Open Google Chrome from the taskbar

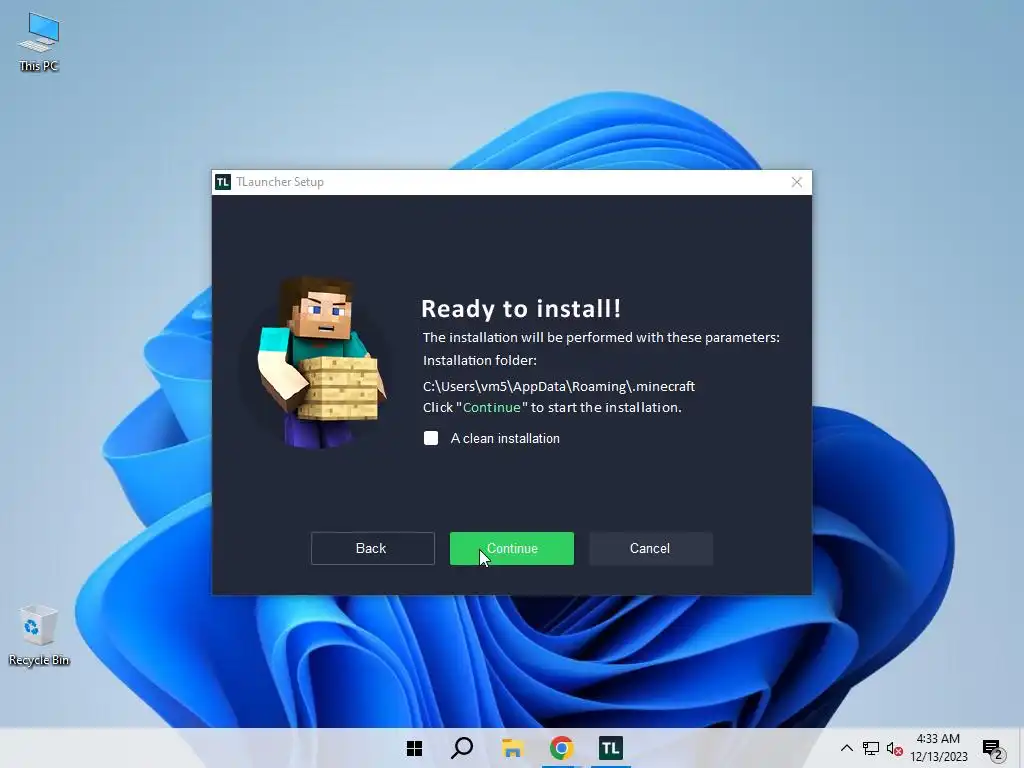pyautogui.click(x=561, y=748)
